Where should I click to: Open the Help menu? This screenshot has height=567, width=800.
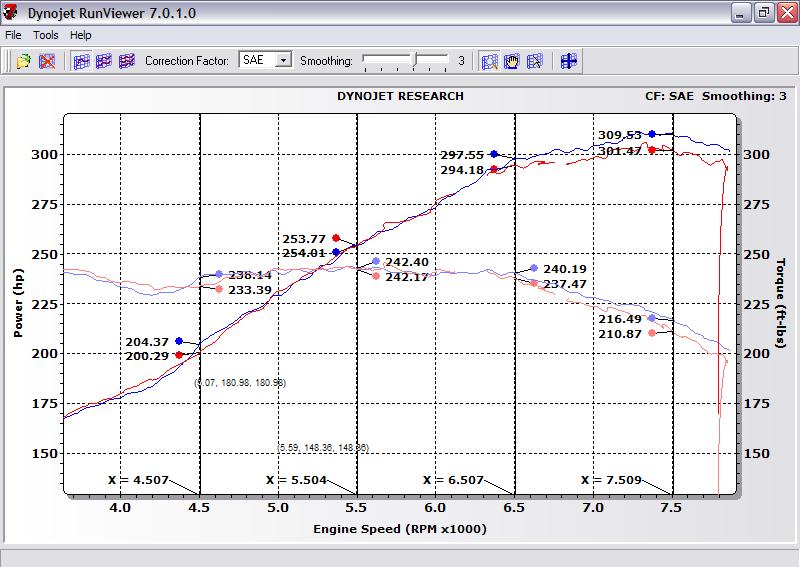coord(81,35)
